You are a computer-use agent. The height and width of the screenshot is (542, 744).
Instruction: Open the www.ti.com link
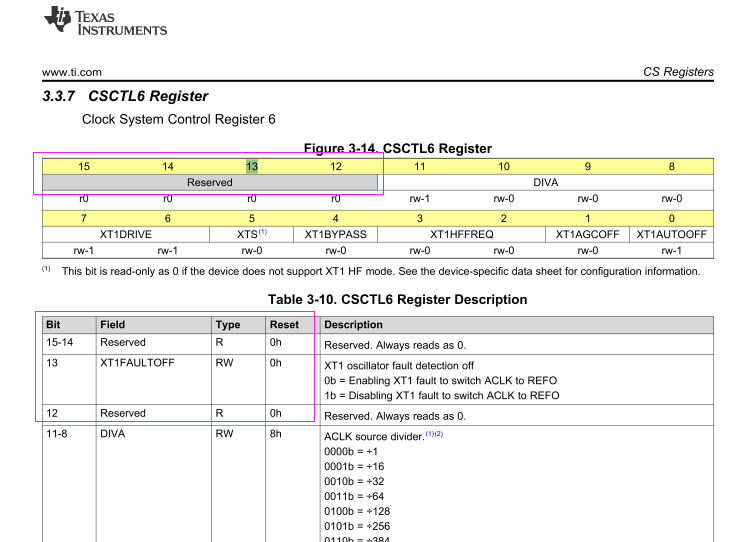(72, 72)
